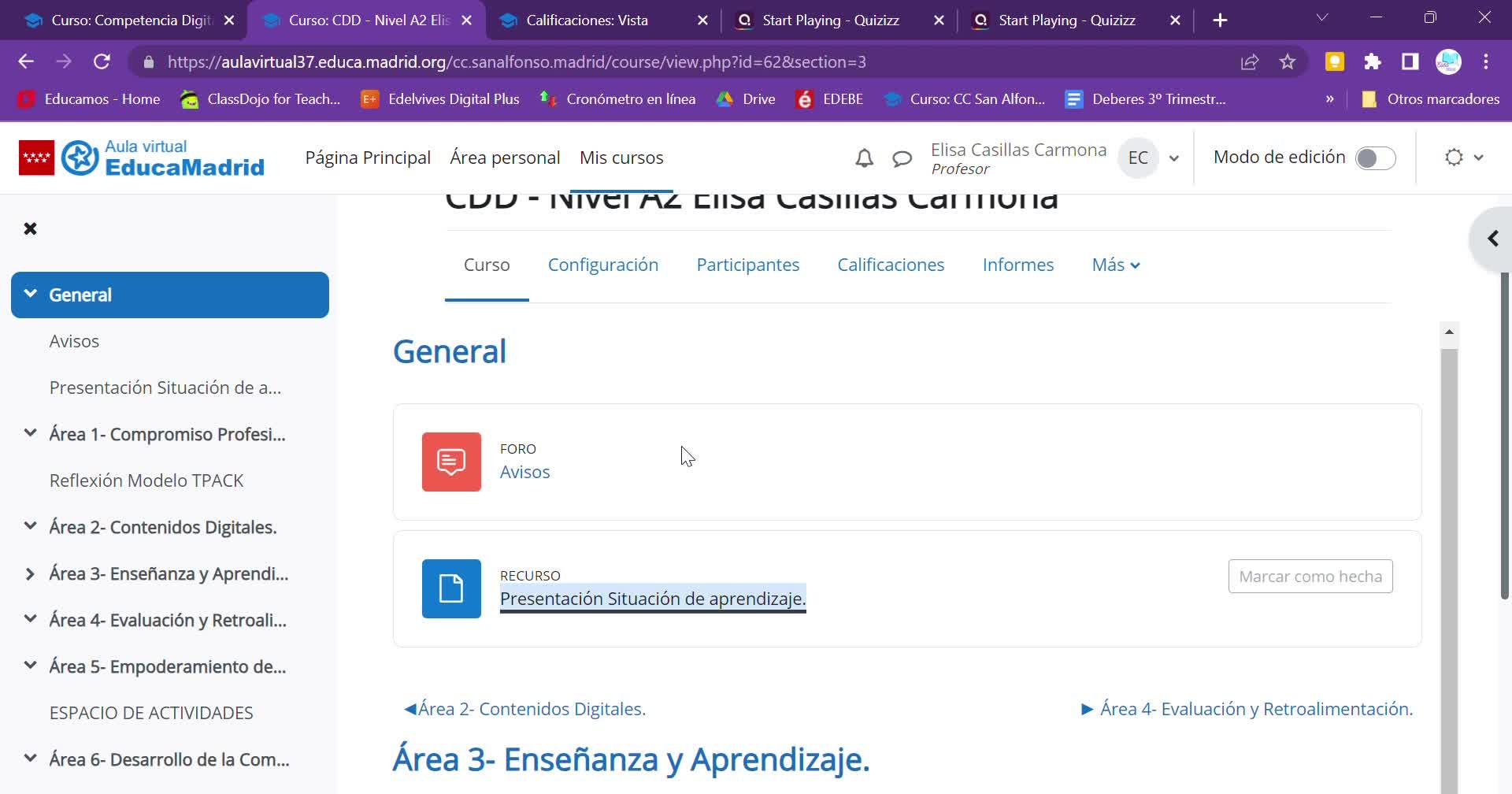Share this page from address bar
The image size is (1512, 794).
pos(1250,61)
